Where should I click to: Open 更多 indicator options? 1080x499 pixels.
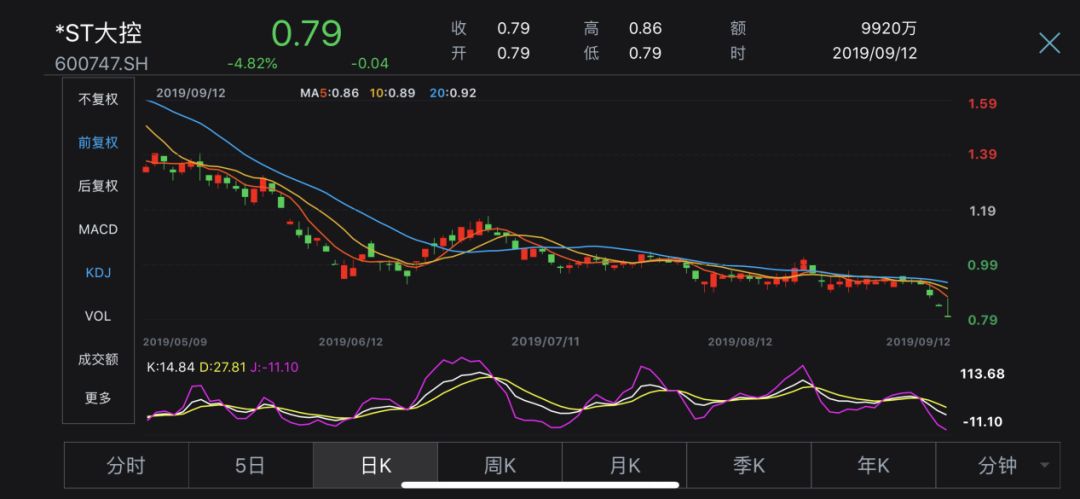coord(98,398)
